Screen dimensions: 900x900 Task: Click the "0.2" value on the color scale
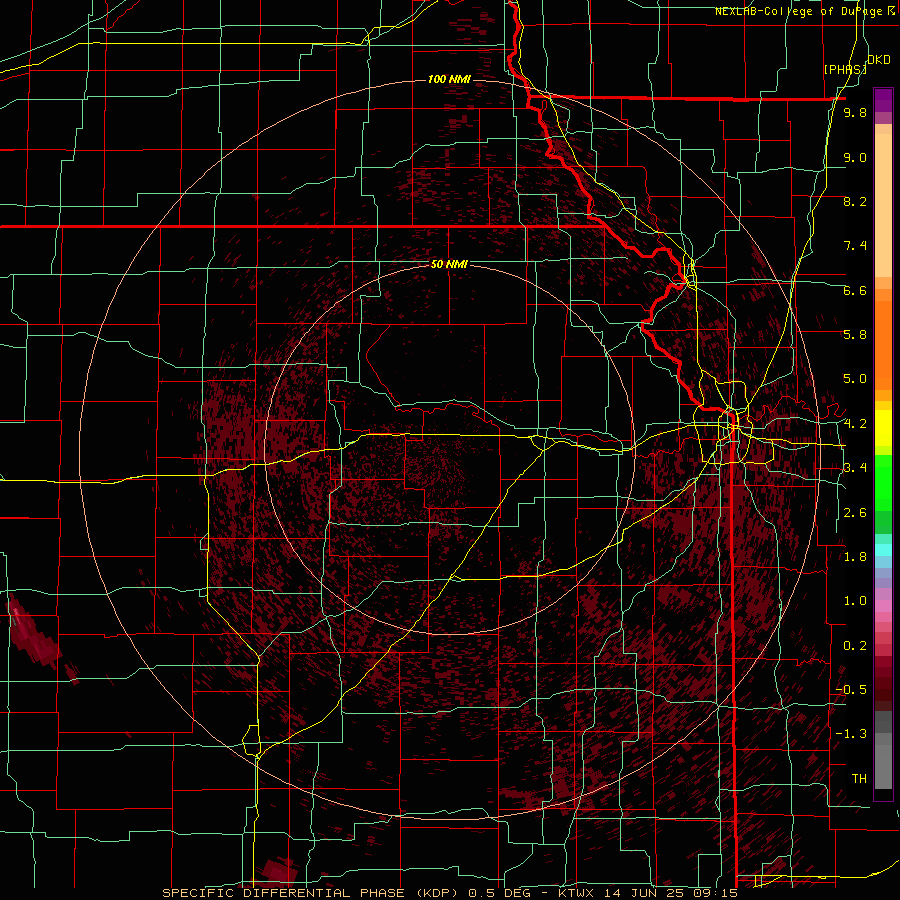[855, 646]
